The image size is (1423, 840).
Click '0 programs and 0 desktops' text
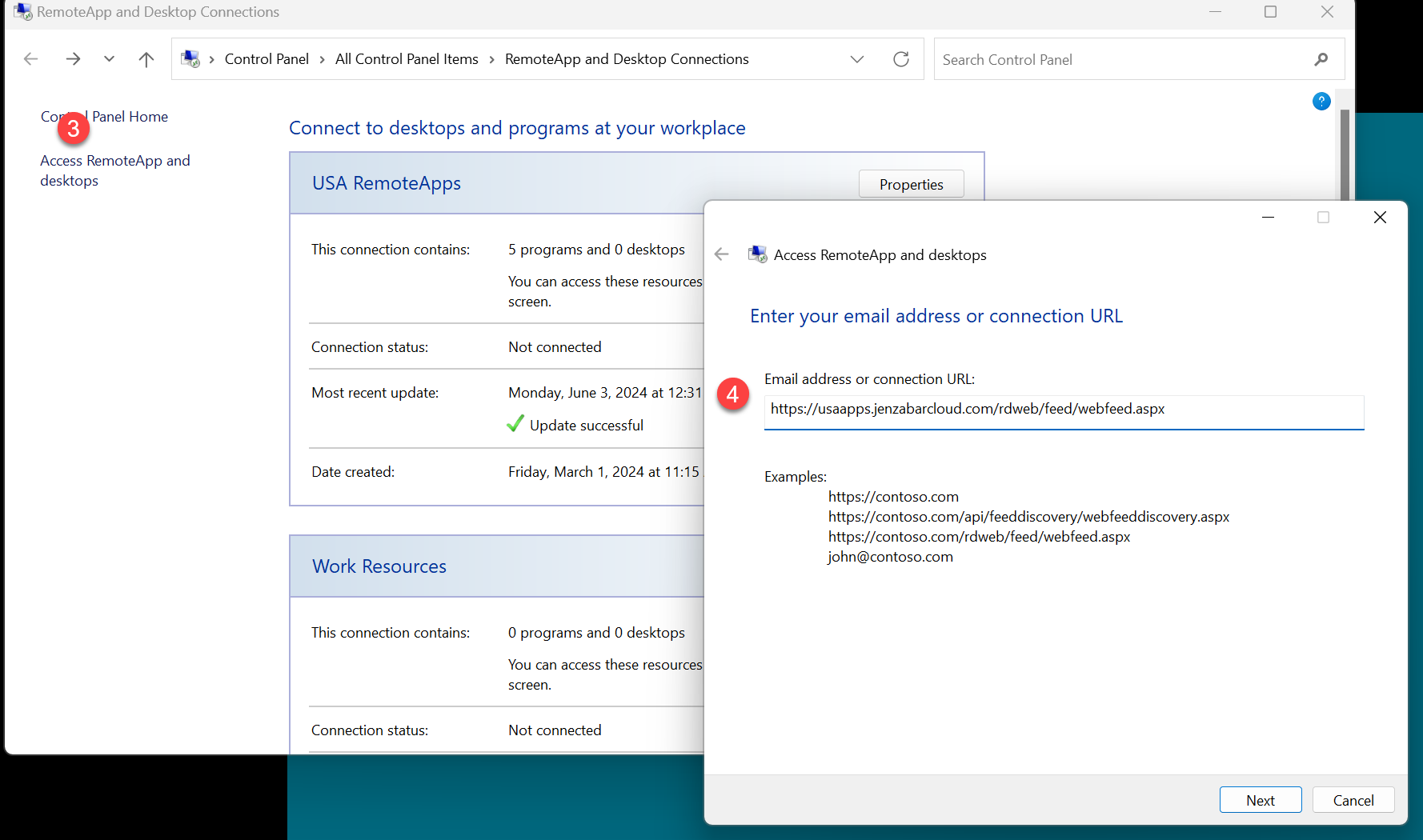pos(596,633)
